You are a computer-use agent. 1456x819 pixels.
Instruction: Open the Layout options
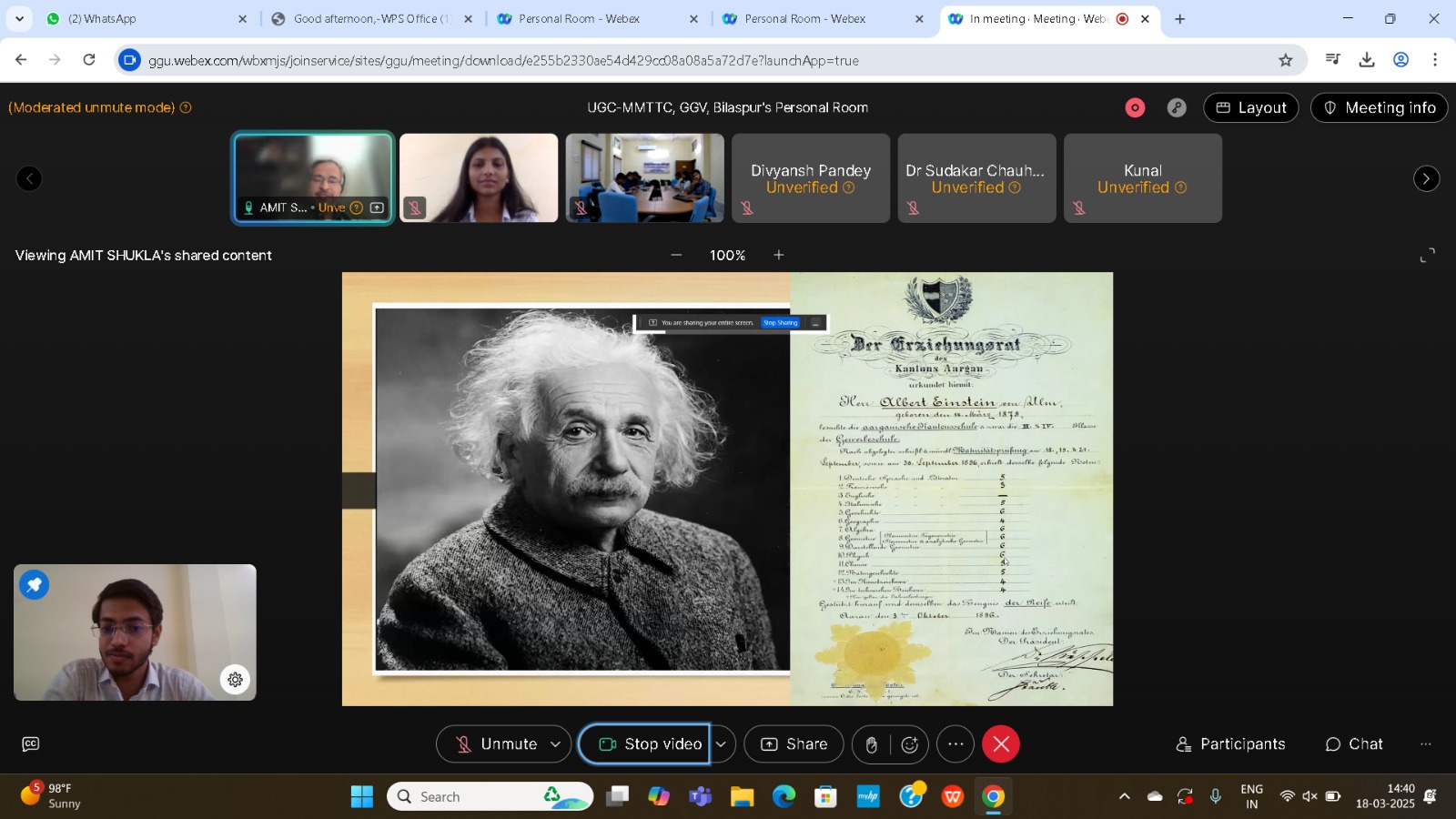[x=1251, y=107]
